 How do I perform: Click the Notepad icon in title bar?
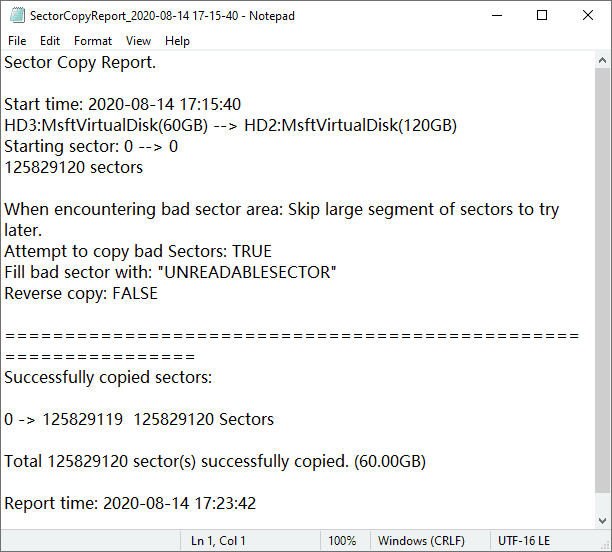(15, 15)
